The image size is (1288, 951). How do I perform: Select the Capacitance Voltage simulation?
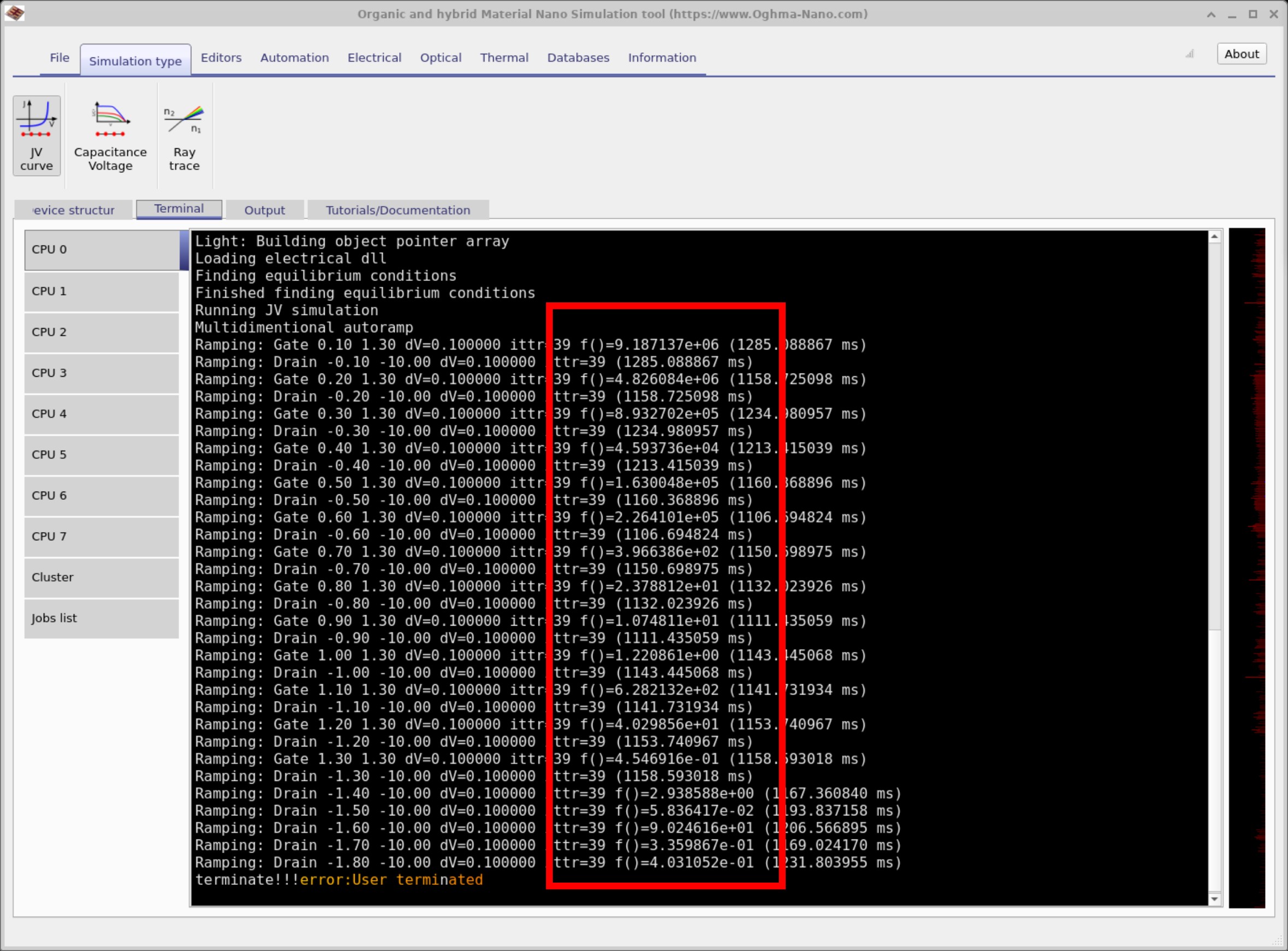tap(110, 135)
